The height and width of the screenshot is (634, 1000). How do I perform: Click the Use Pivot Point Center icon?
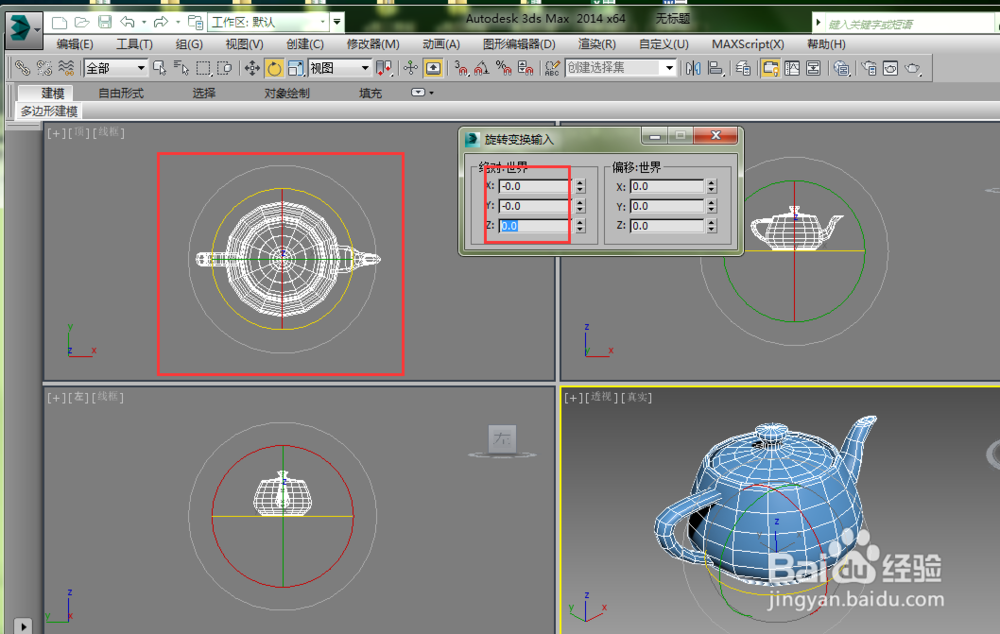384,68
